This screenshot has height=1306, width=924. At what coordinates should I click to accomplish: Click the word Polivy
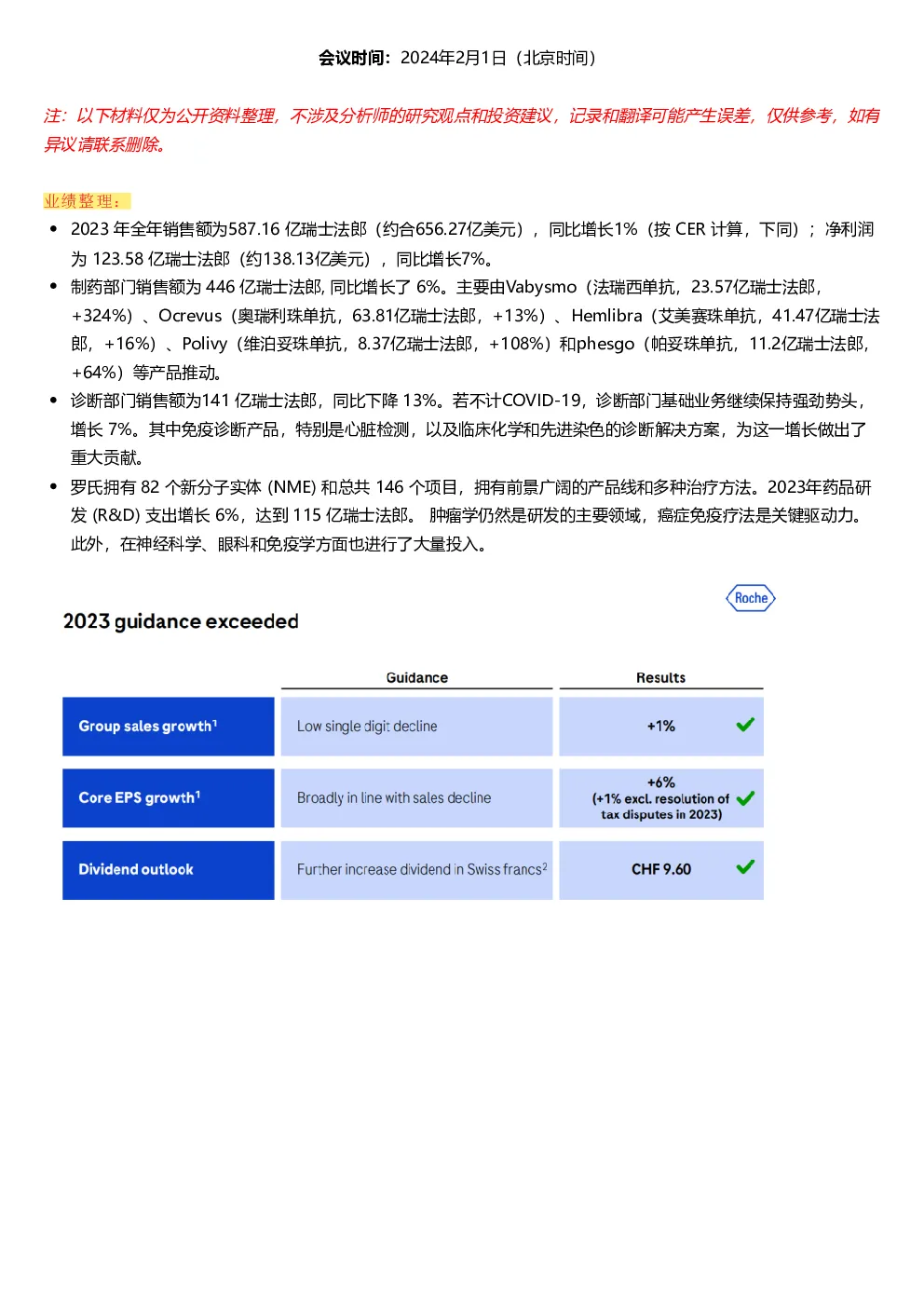point(205,344)
